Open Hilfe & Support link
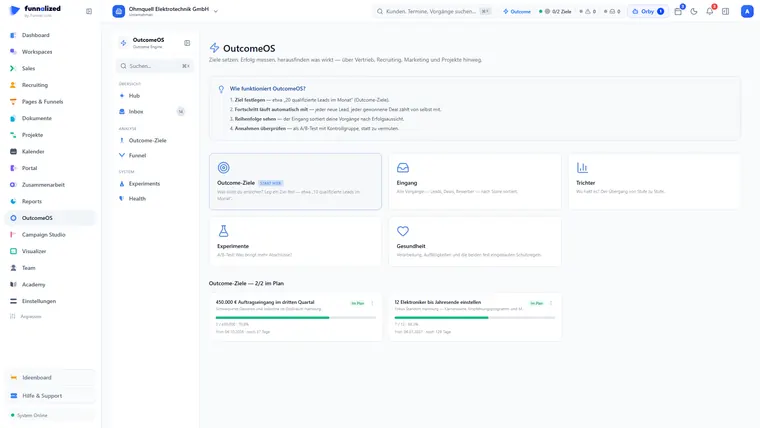The width and height of the screenshot is (760, 428). pyautogui.click(x=42, y=396)
